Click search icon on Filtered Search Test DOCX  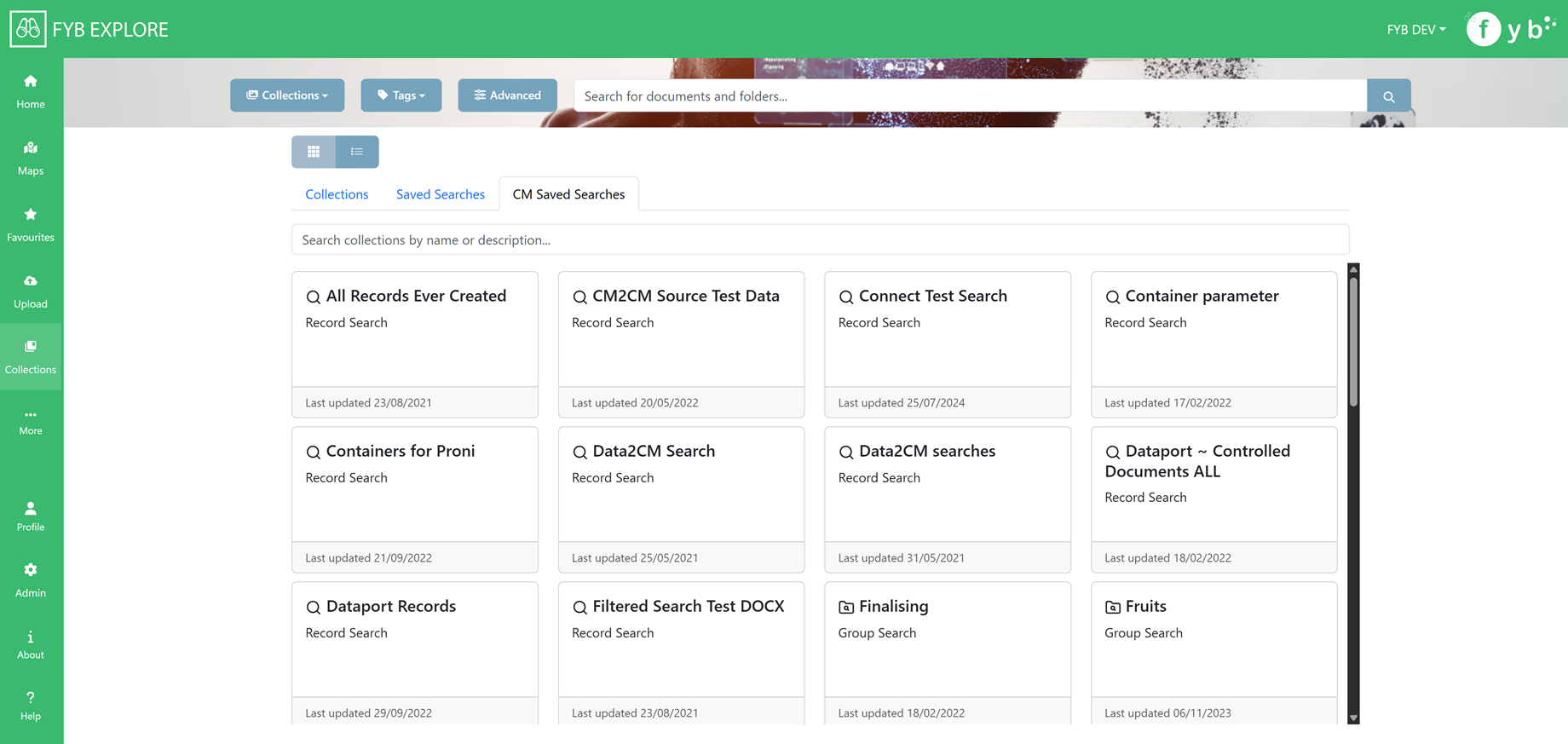pyautogui.click(x=580, y=607)
